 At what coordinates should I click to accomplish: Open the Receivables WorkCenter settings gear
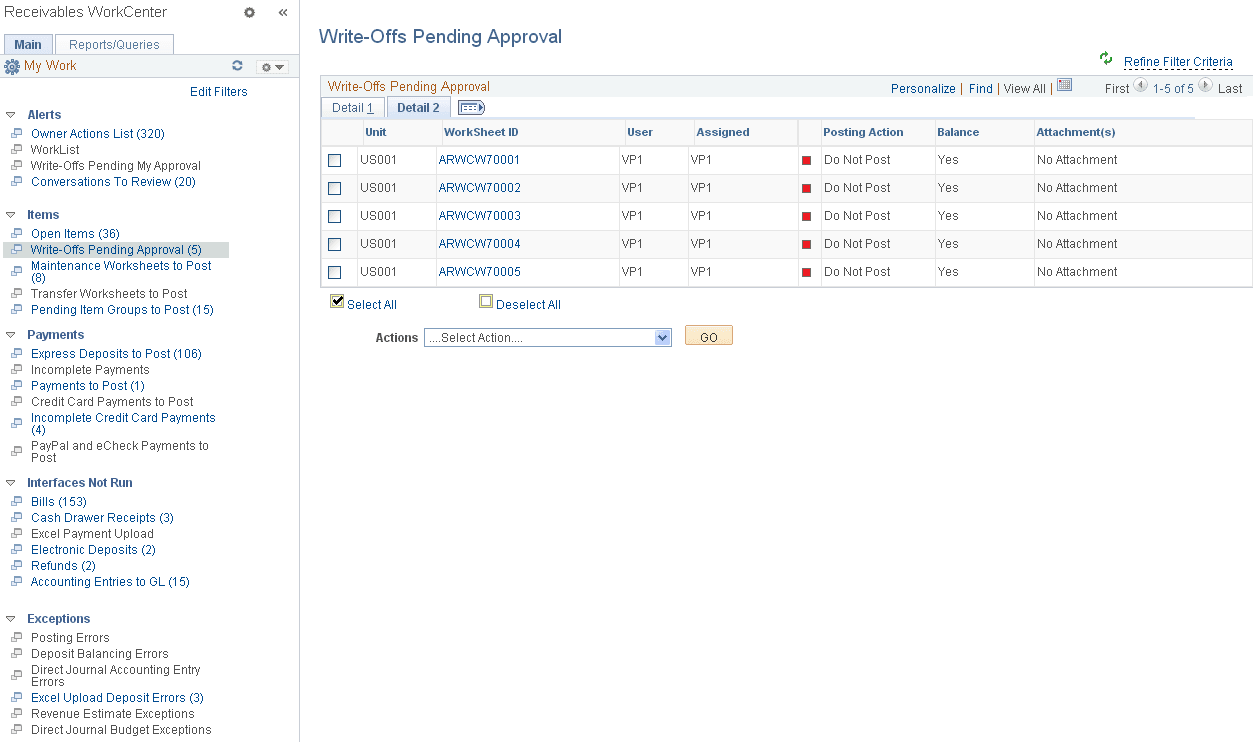pos(247,12)
